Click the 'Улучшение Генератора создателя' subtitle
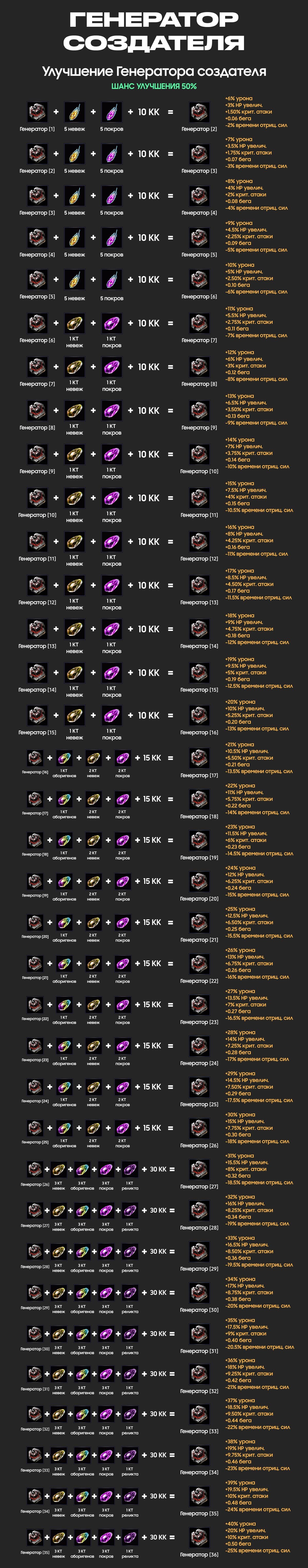Viewport: 308px width, 1568px height. click(x=154, y=71)
